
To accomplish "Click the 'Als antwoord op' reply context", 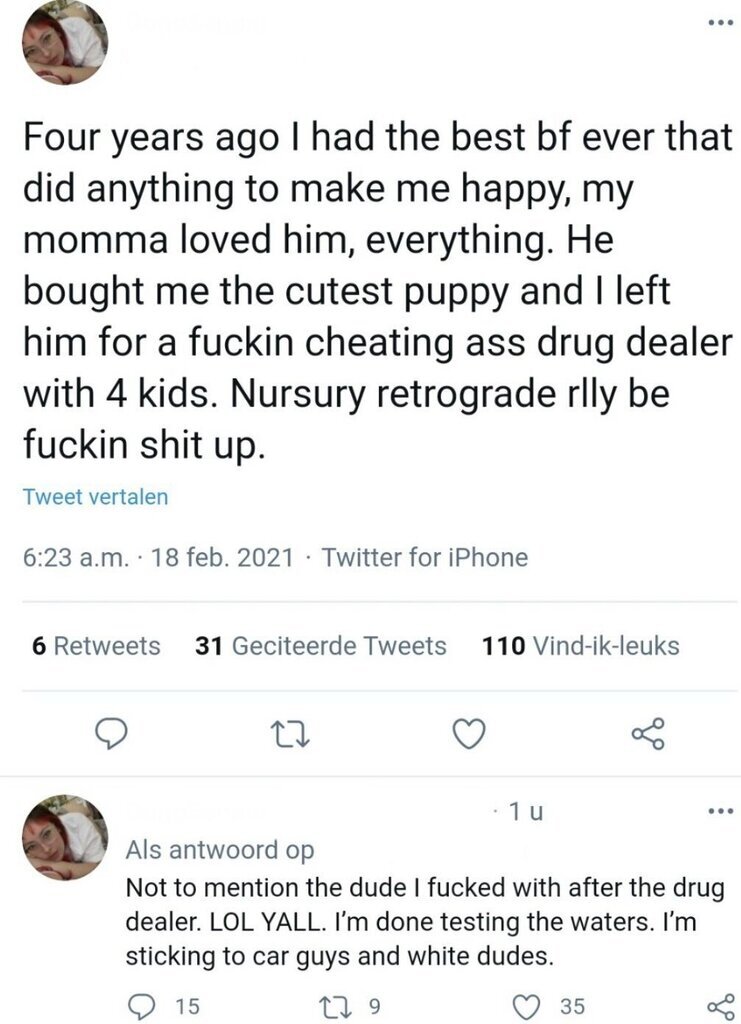I will 219,850.
